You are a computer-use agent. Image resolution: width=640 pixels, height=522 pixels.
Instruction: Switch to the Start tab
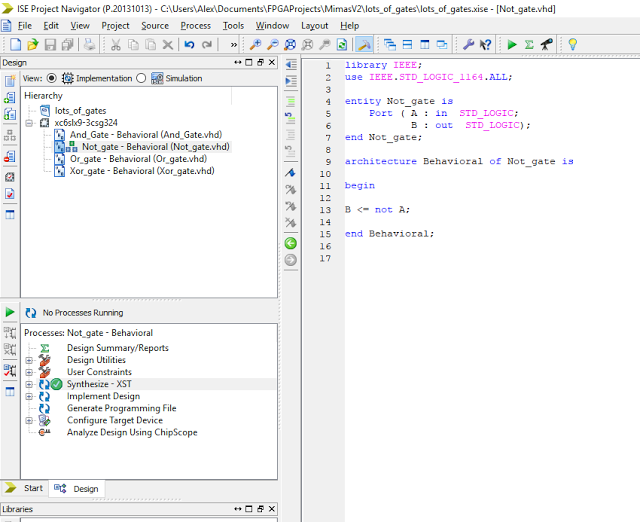click(24, 488)
